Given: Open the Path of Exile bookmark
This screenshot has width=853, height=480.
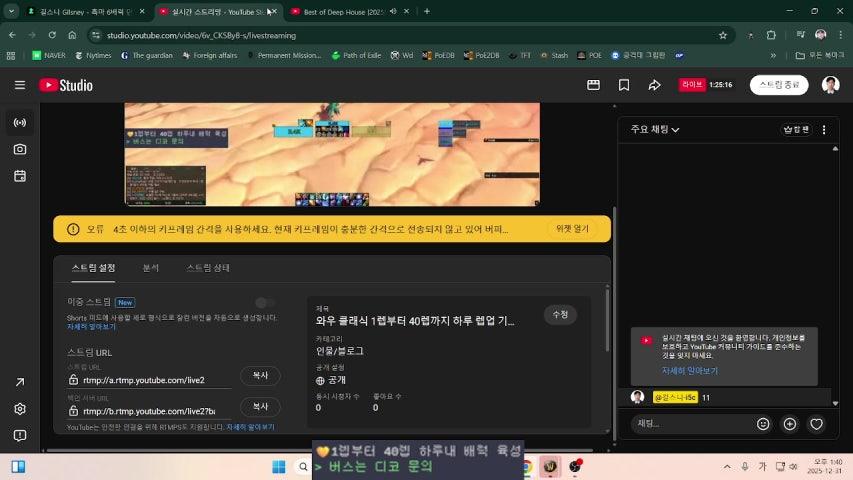Looking at the screenshot, I should [x=356, y=56].
